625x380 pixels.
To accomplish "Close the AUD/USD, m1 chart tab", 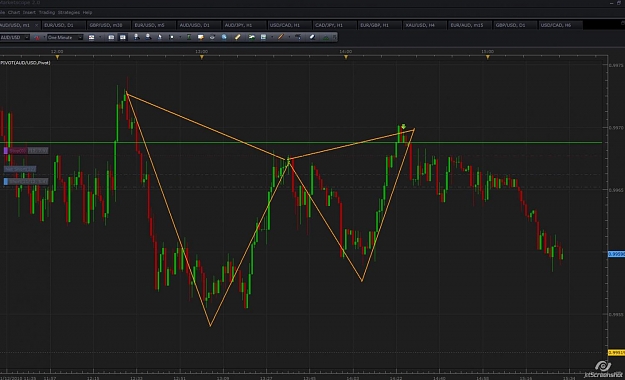I will pyautogui.click(x=36, y=25).
